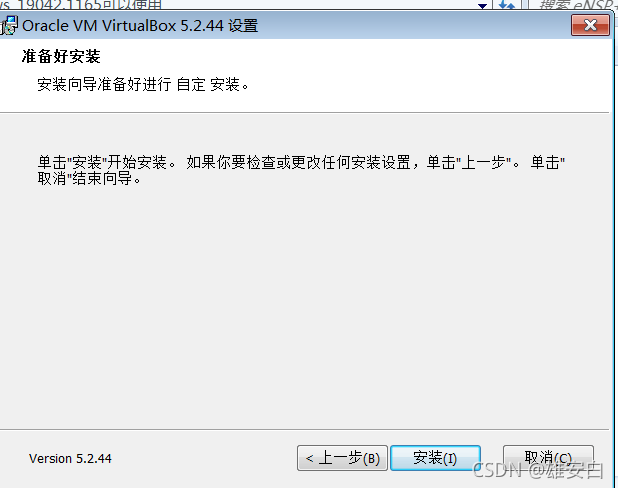Close the VirtualBox setup window

pyautogui.click(x=590, y=25)
